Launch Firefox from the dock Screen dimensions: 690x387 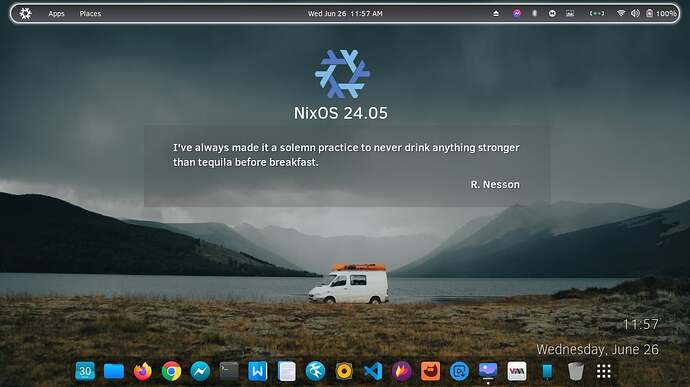click(x=143, y=371)
